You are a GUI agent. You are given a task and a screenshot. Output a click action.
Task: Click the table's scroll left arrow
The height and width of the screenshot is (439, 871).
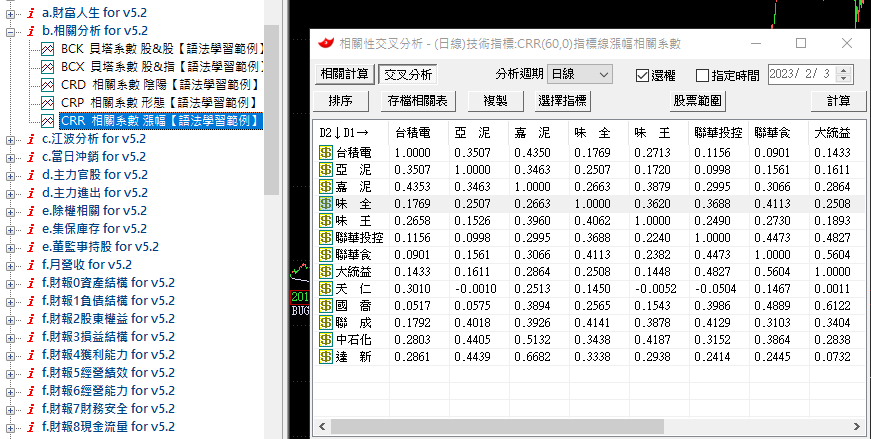coord(322,426)
